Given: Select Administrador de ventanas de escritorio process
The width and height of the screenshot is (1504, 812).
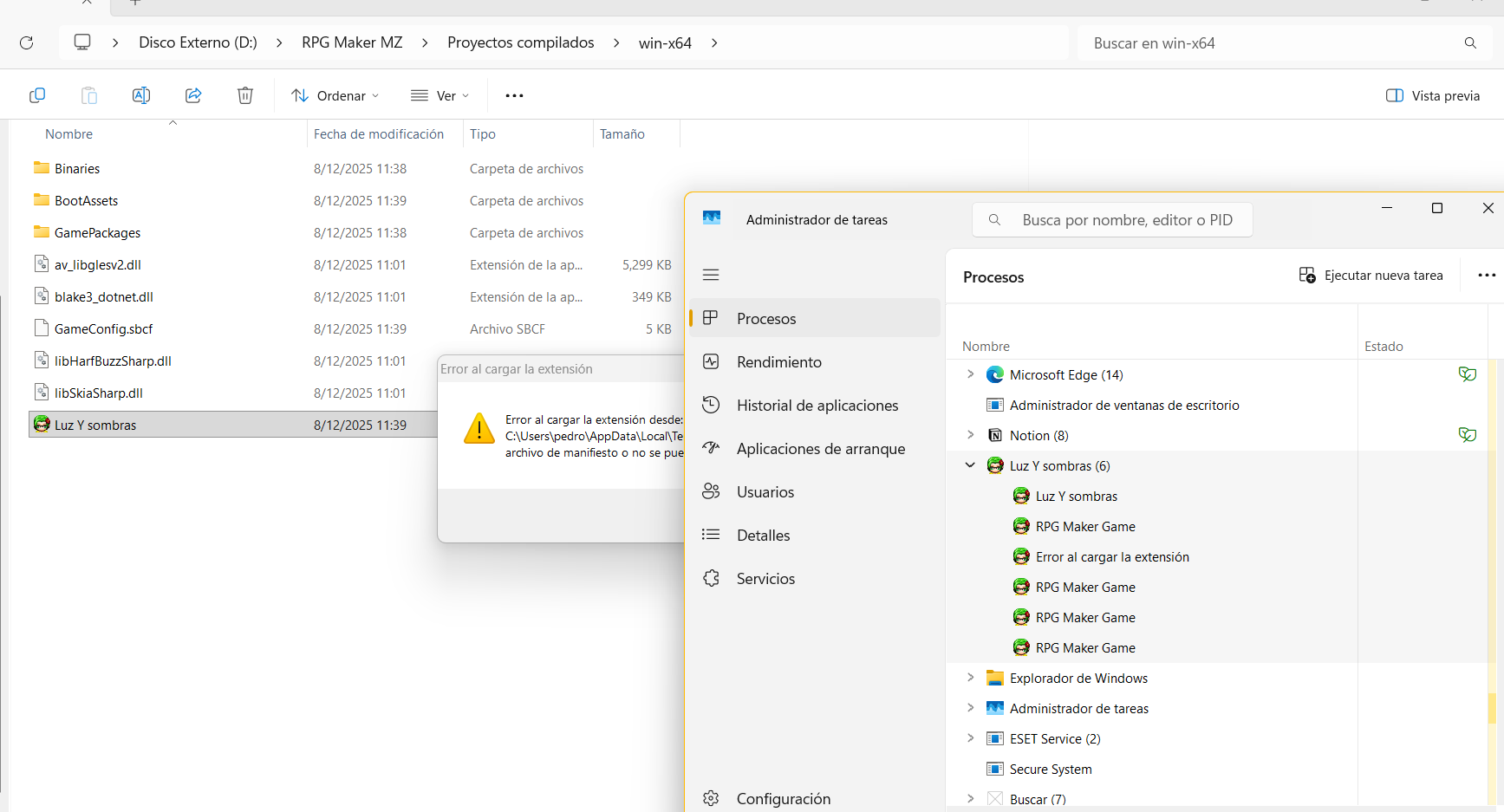Looking at the screenshot, I should pyautogui.click(x=1124, y=405).
